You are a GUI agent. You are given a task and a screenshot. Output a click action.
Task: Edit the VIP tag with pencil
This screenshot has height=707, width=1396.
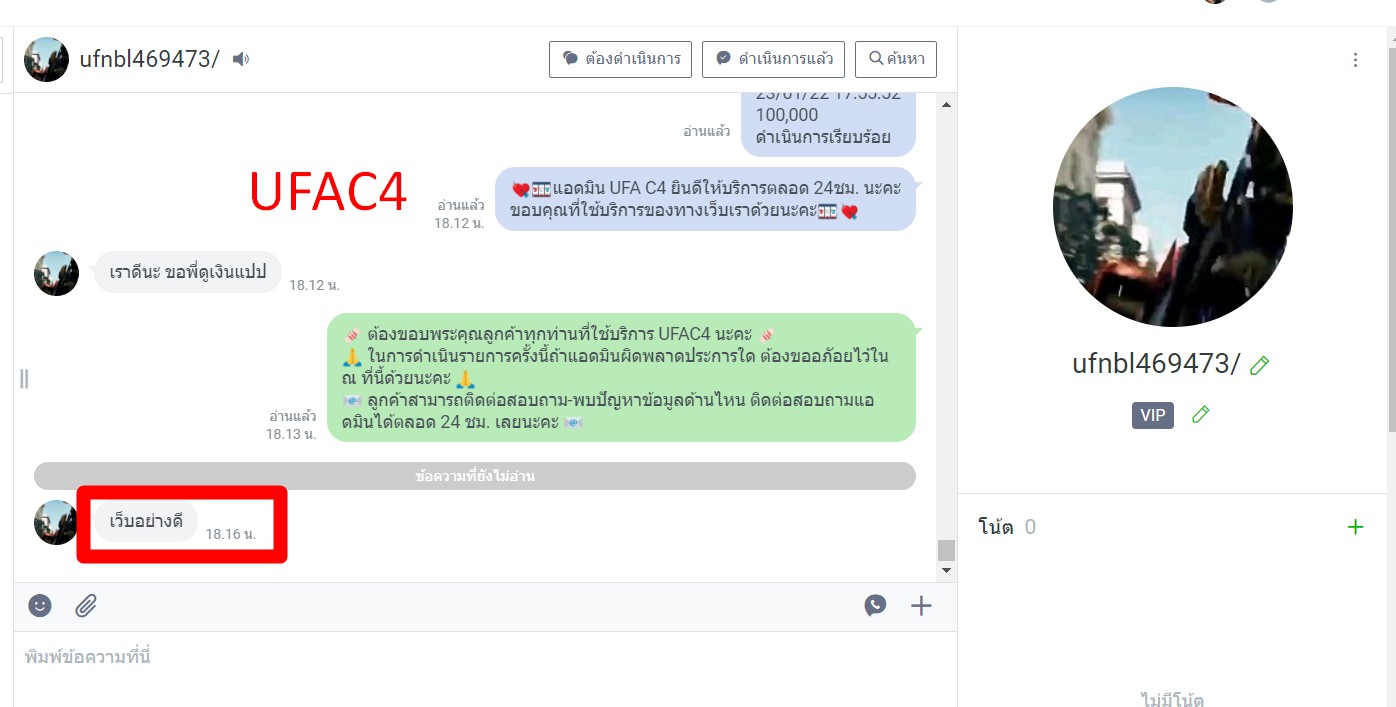click(x=1200, y=414)
